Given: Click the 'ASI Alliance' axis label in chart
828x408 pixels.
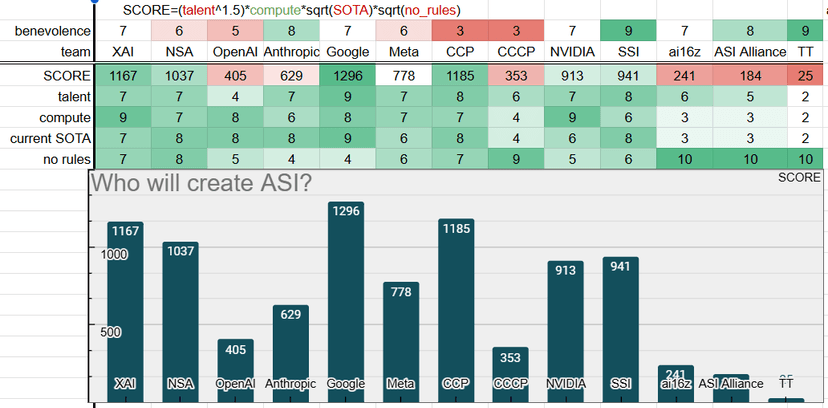Looking at the screenshot, I should pos(731,384).
